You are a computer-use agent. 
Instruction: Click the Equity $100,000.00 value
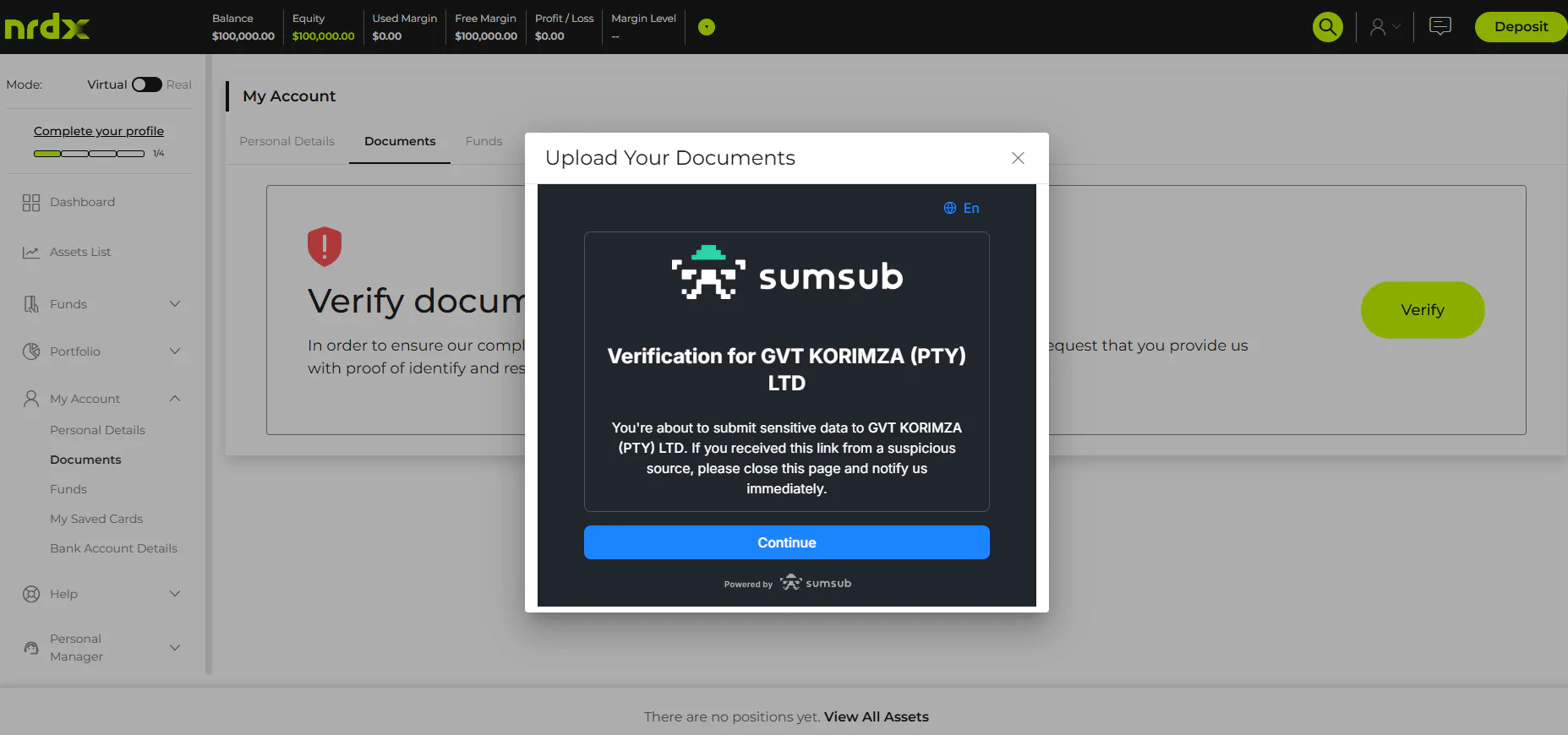(x=323, y=36)
